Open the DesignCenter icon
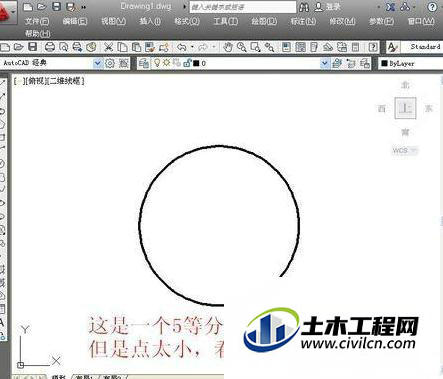 click(x=300, y=47)
